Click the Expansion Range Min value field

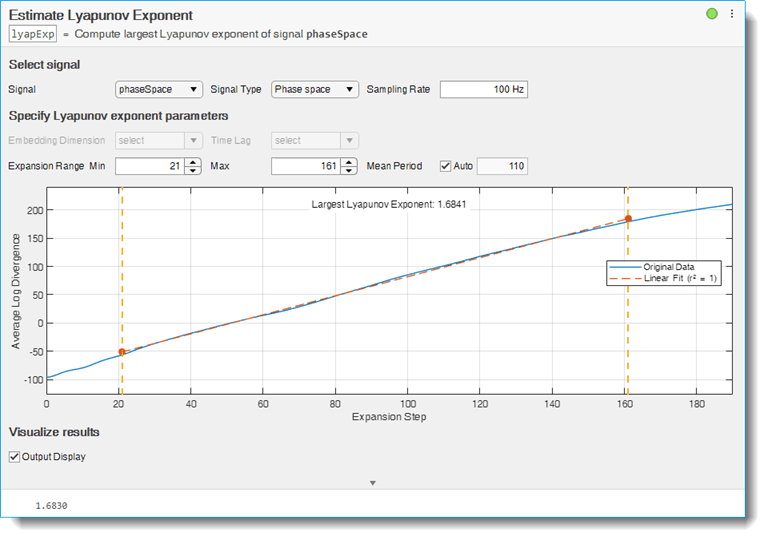pos(150,166)
